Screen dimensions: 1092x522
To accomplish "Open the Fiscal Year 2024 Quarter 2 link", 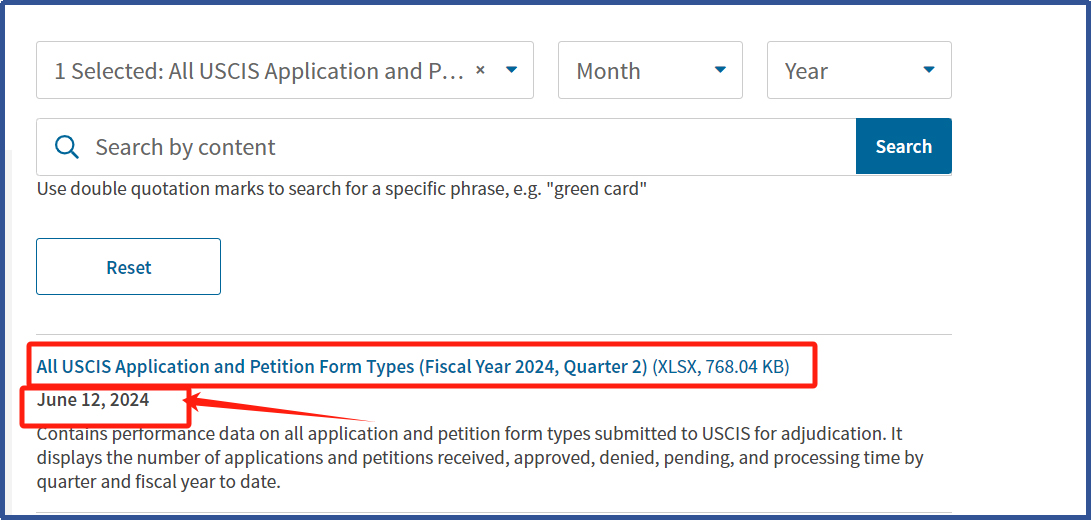I will pos(342,366).
